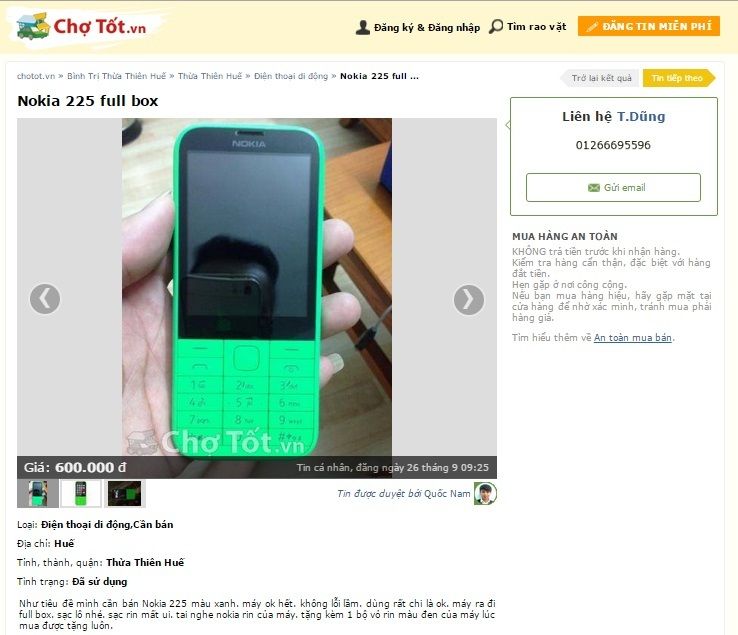738x635 pixels.
Task: Click moderator Quốc Nam's avatar
Action: [x=485, y=493]
